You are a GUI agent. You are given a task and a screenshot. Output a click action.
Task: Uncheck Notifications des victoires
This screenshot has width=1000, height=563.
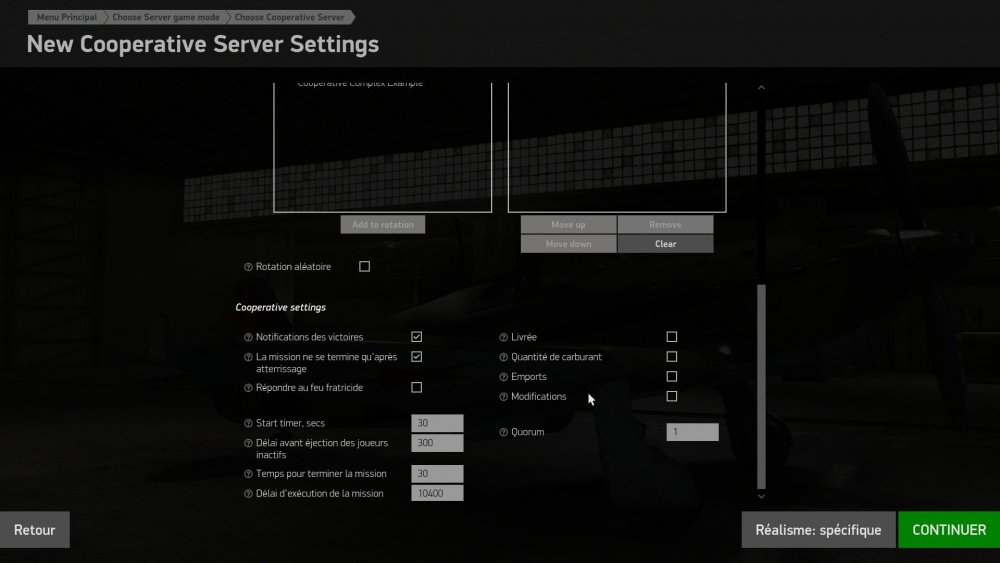coord(416,337)
